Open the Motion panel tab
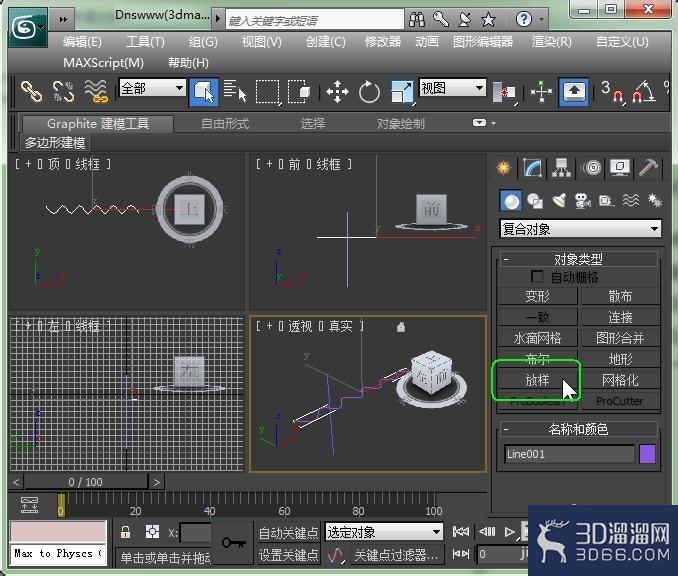678x576 pixels. (x=592, y=168)
